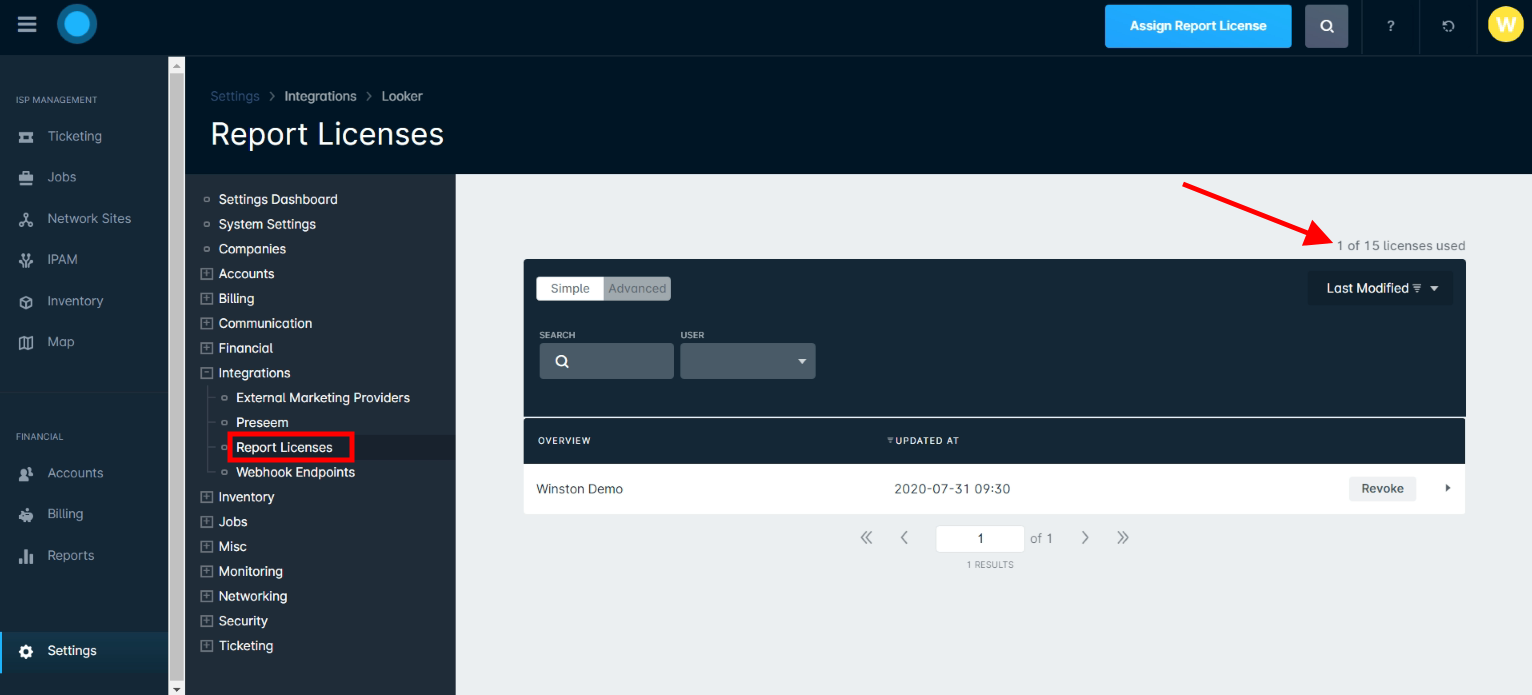This screenshot has height=695, width=1532.
Task: Go to previous page chevron
Action: click(904, 538)
